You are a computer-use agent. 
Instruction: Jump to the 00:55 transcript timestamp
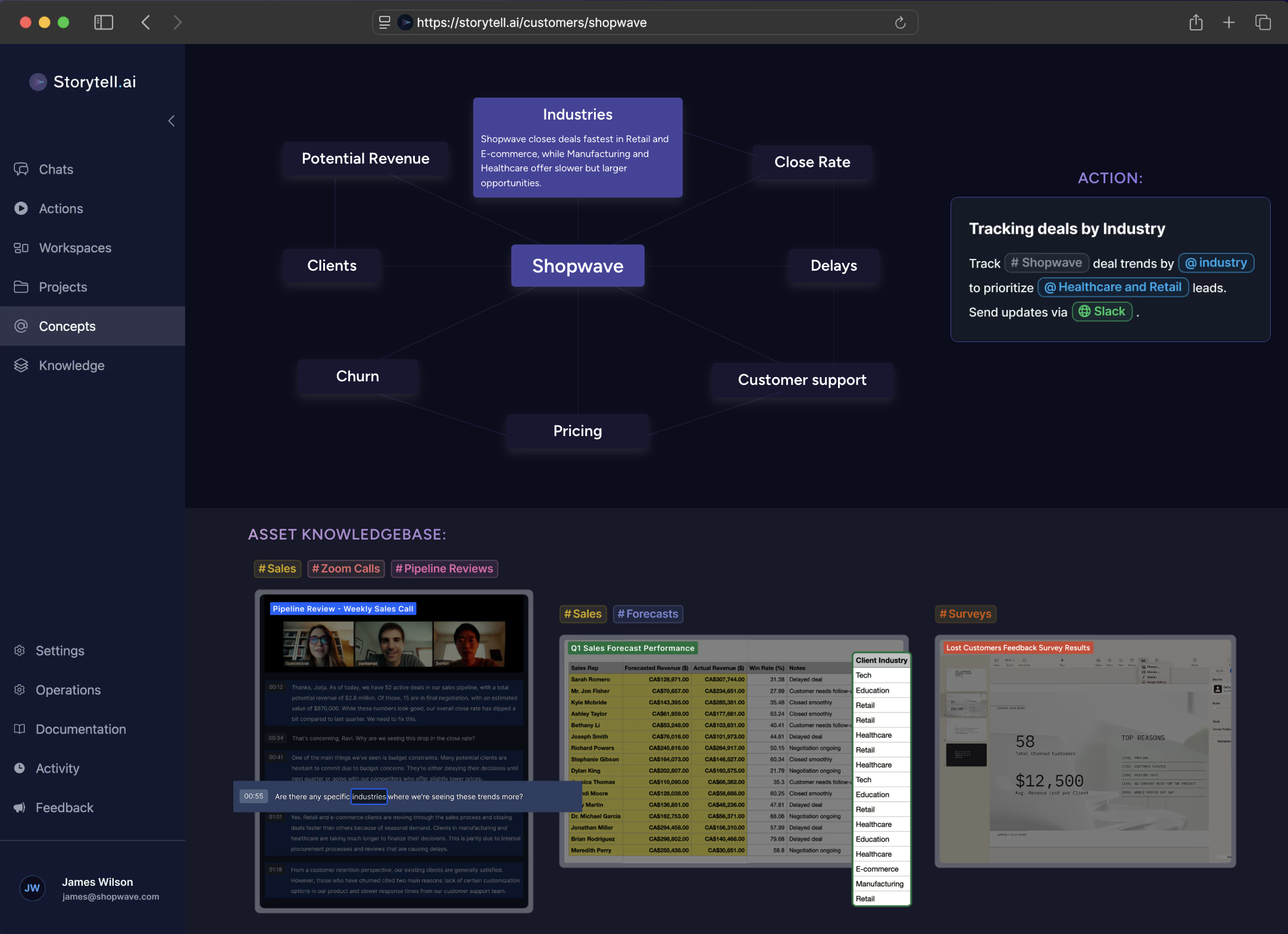pyautogui.click(x=254, y=797)
